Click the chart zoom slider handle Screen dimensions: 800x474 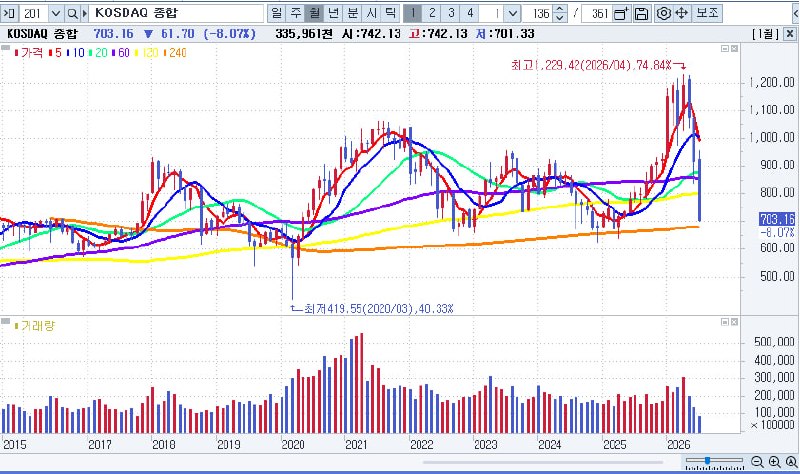pos(707,461)
